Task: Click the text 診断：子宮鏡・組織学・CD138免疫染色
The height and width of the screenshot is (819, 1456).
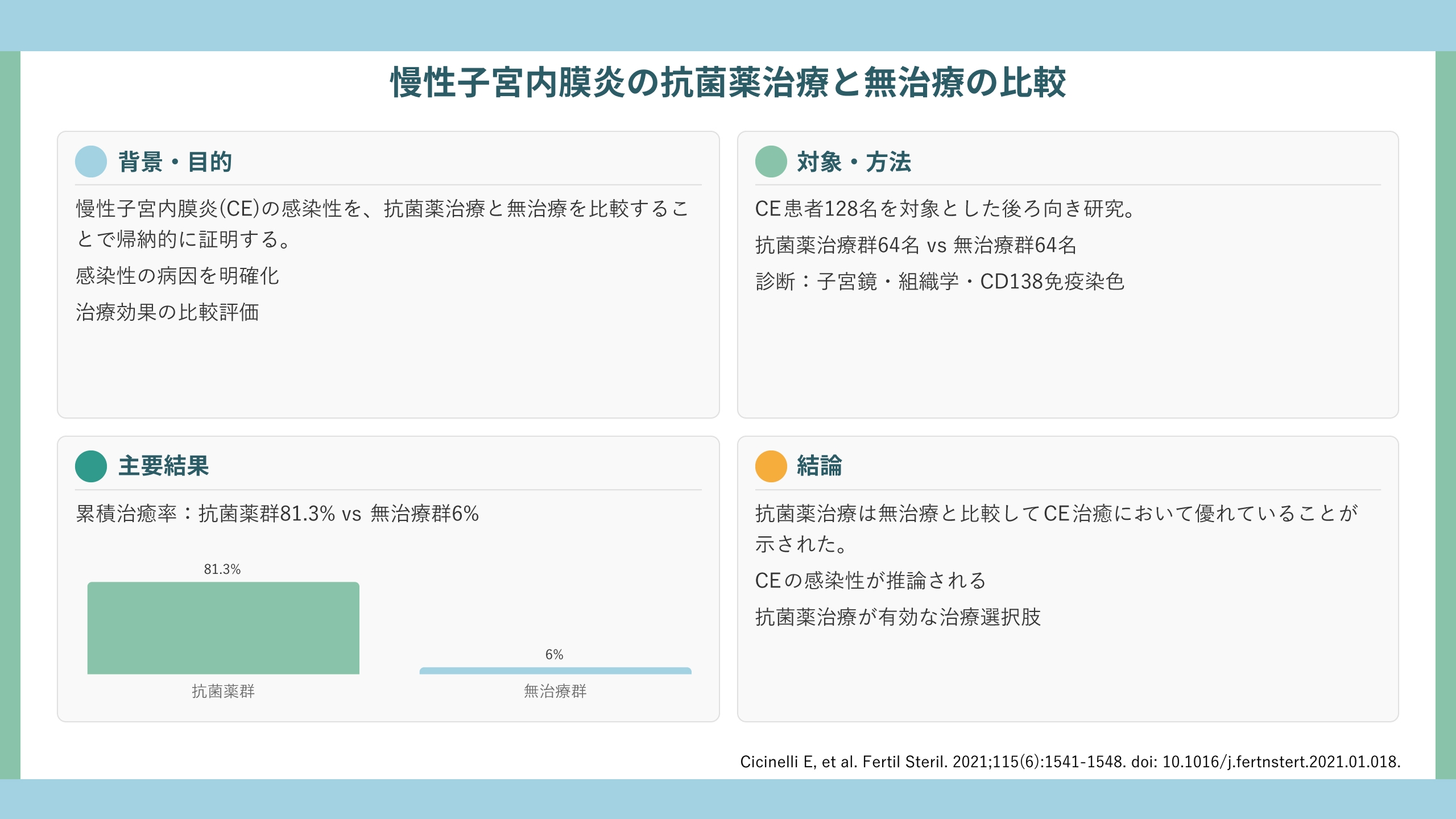Action: tap(940, 282)
